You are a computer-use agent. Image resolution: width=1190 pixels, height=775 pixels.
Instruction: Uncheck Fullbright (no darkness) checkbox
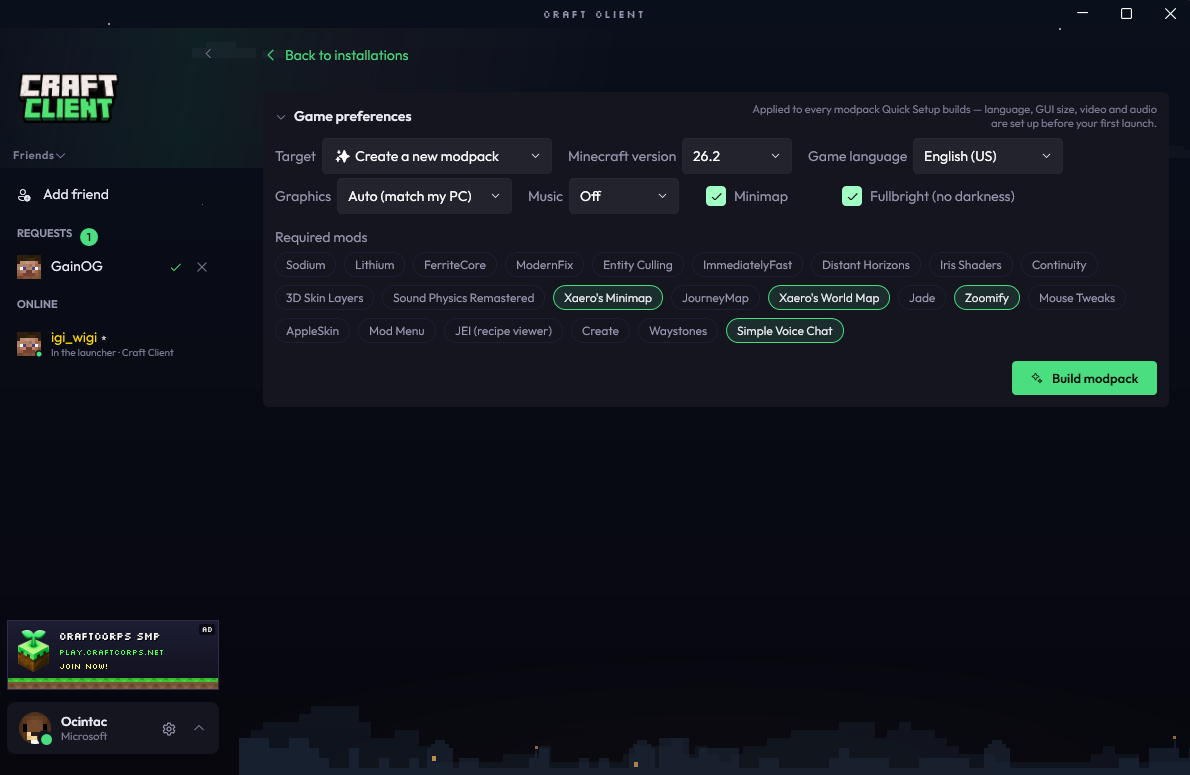[x=852, y=196]
